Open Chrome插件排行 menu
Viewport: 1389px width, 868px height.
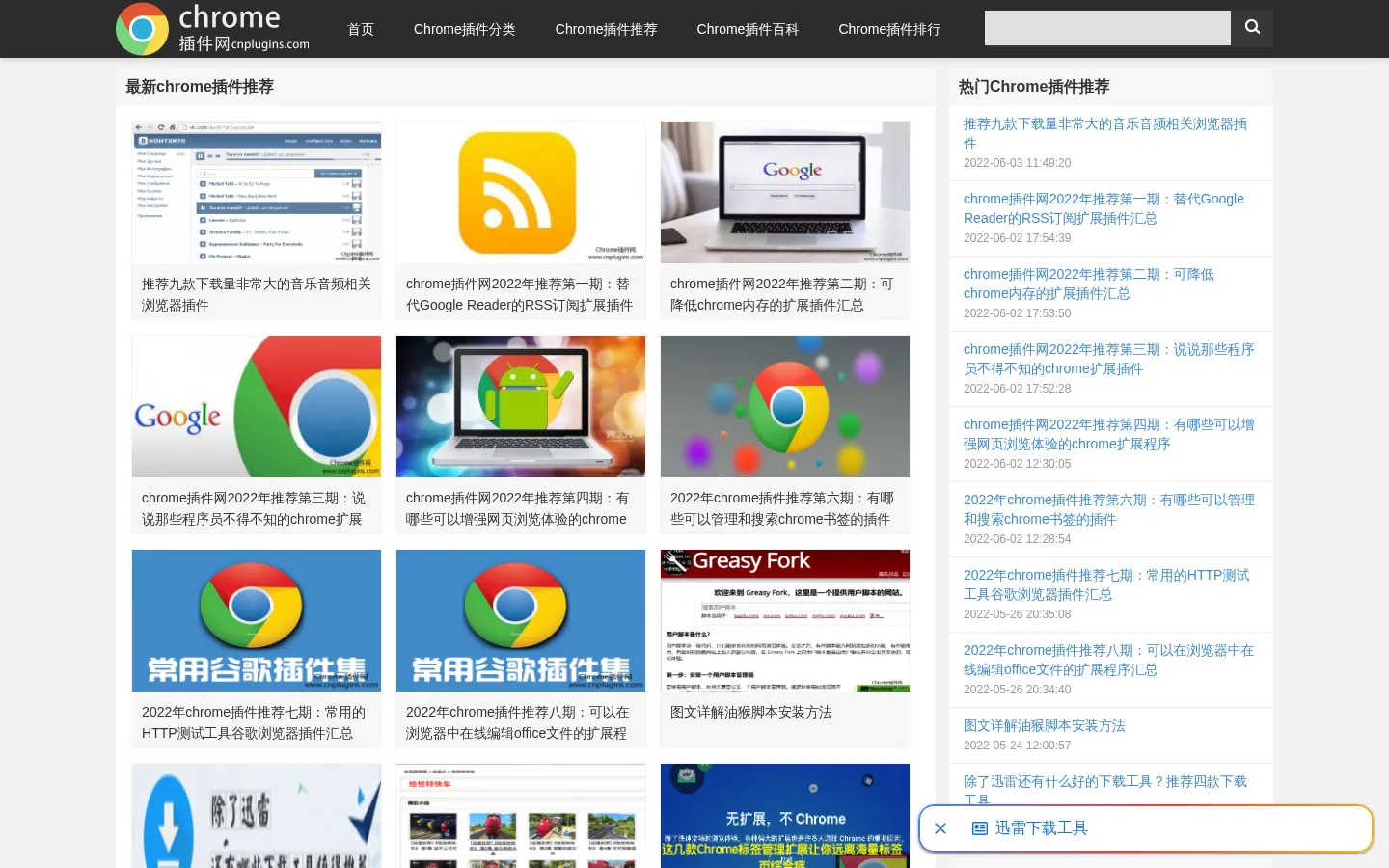(889, 29)
